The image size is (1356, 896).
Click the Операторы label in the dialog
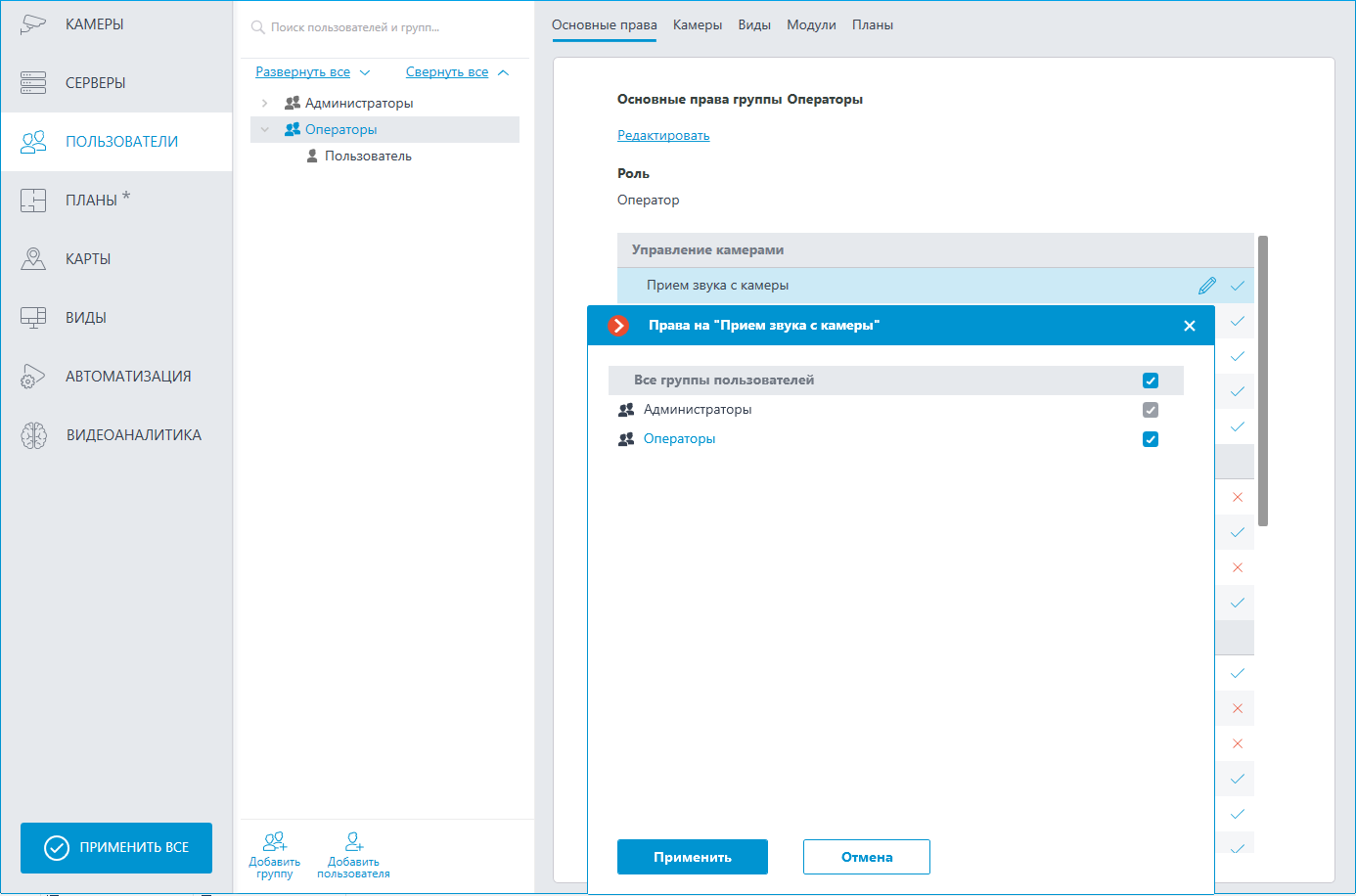(x=679, y=439)
